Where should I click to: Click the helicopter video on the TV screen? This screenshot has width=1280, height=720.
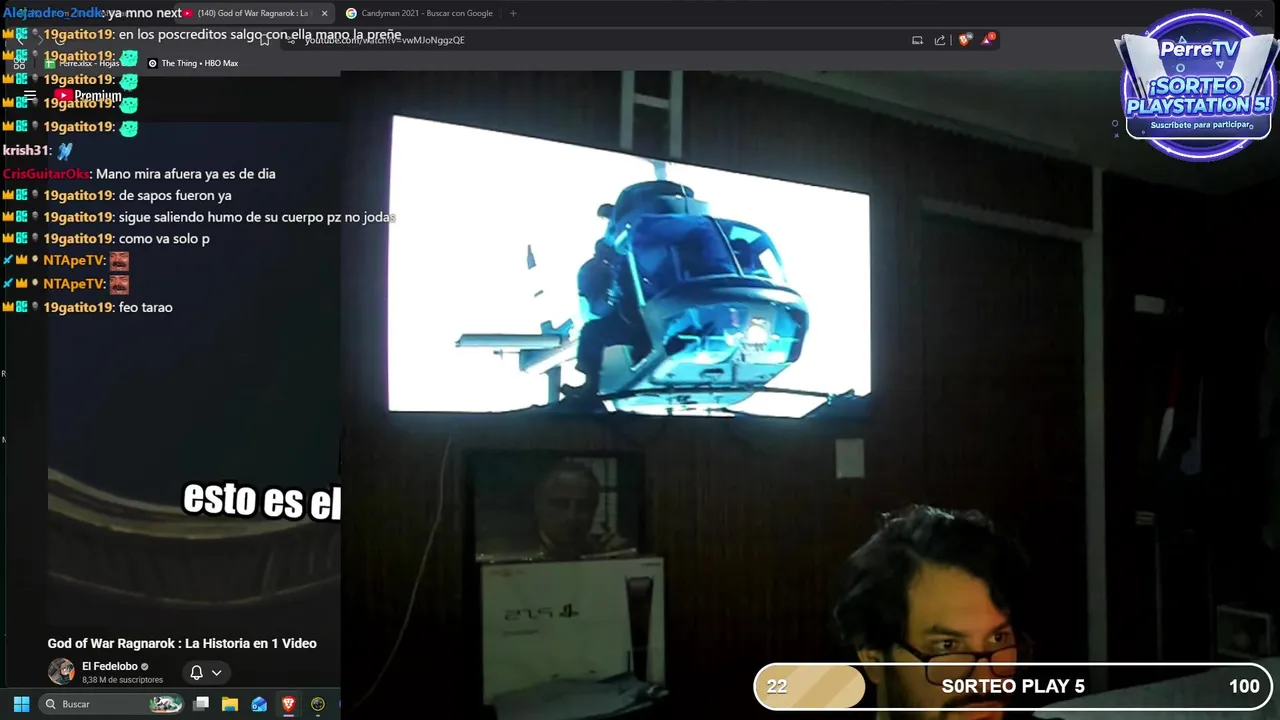pyautogui.click(x=628, y=265)
